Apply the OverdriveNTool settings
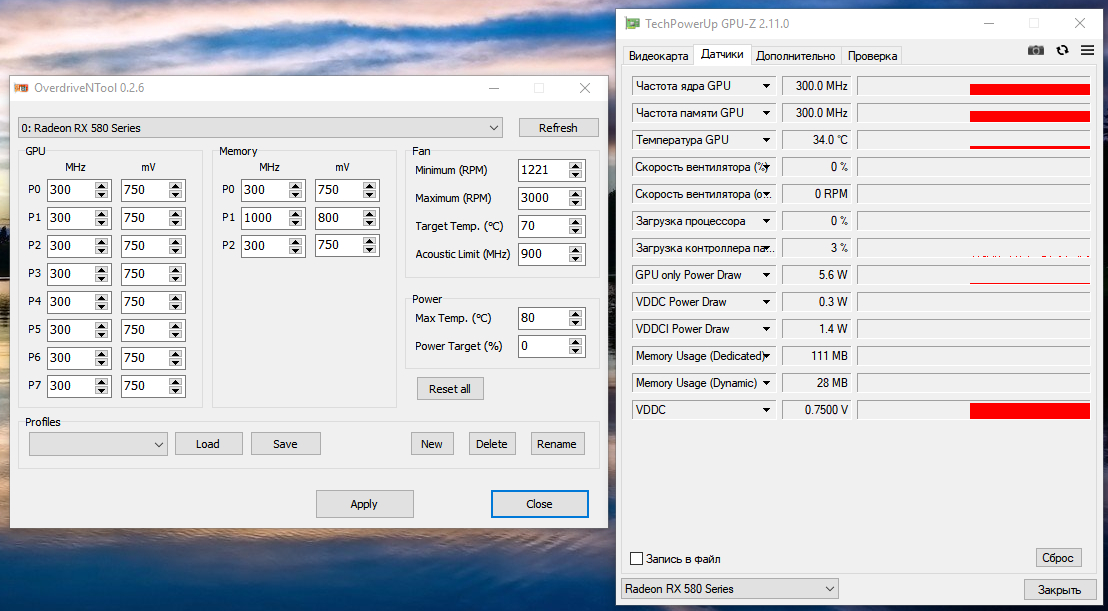 (x=364, y=504)
